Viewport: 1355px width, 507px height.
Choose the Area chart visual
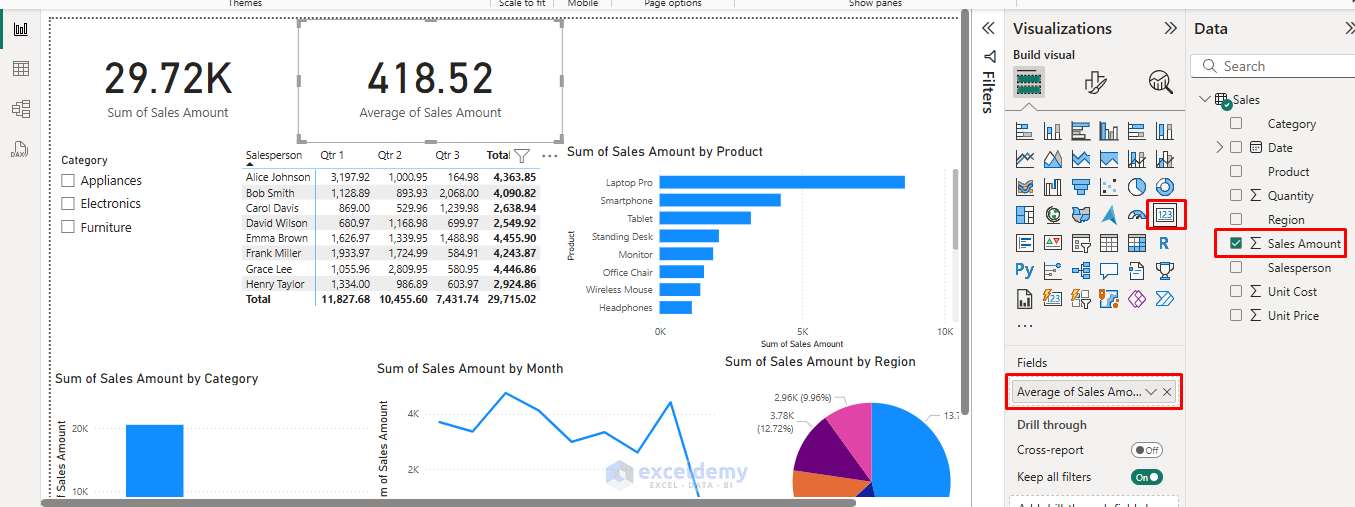click(x=1052, y=159)
